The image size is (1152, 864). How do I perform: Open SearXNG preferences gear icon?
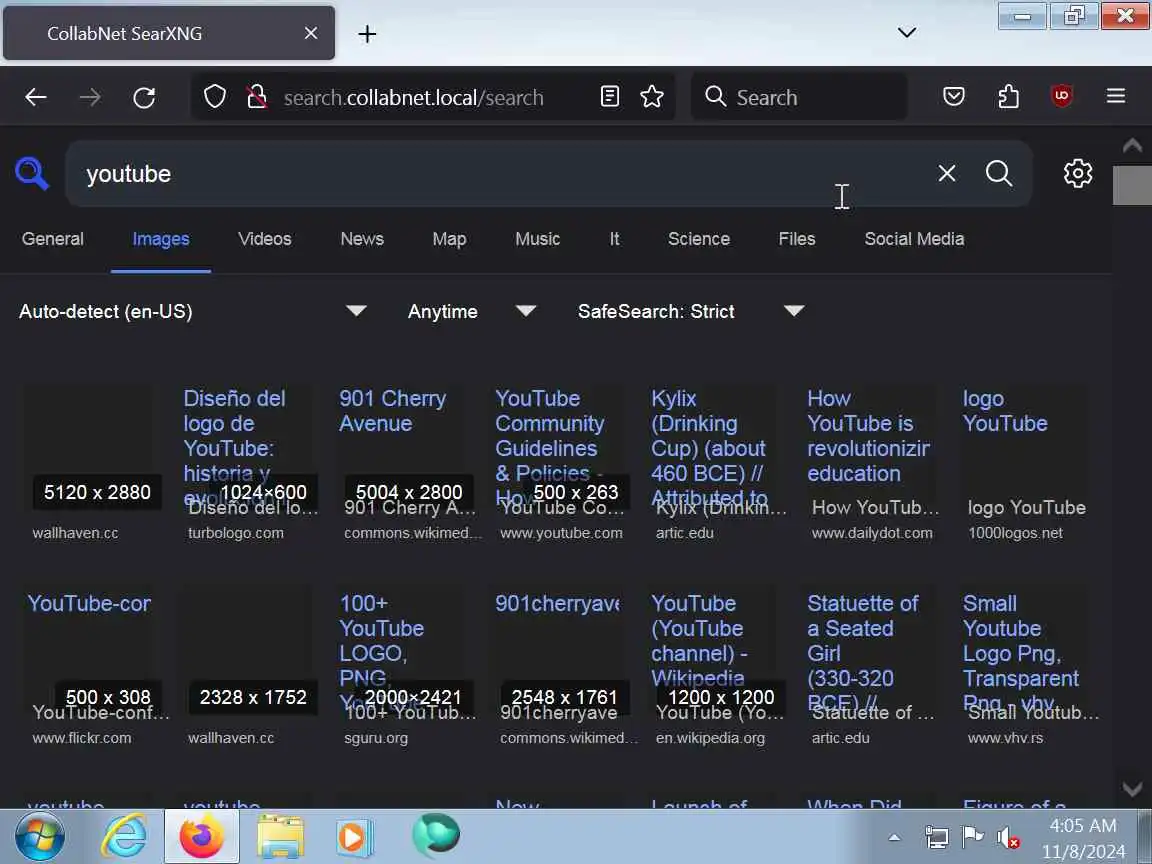click(1078, 173)
